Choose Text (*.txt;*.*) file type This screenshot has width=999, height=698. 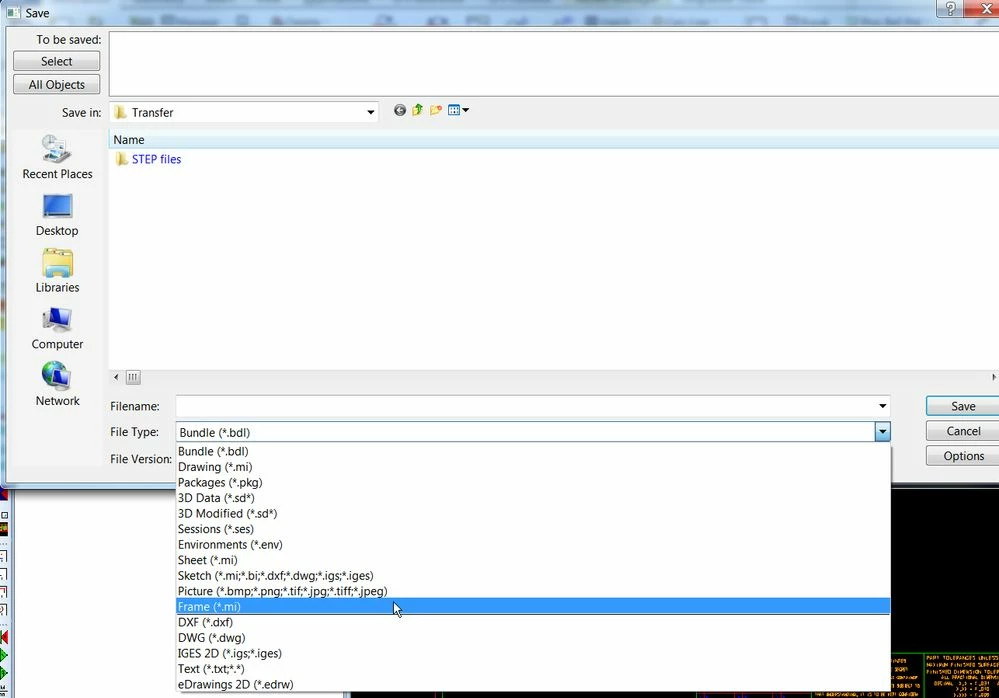click(x=533, y=669)
